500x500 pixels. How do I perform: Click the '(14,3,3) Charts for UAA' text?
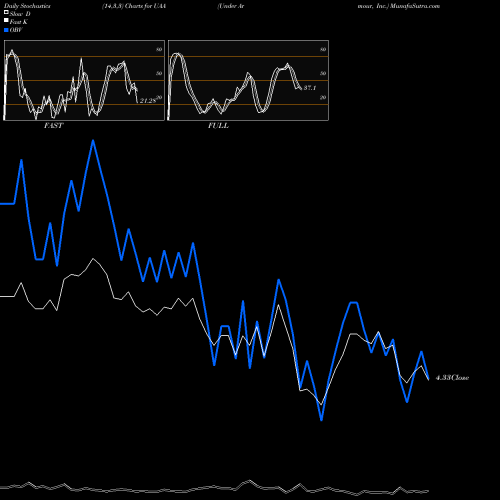tap(134, 6)
